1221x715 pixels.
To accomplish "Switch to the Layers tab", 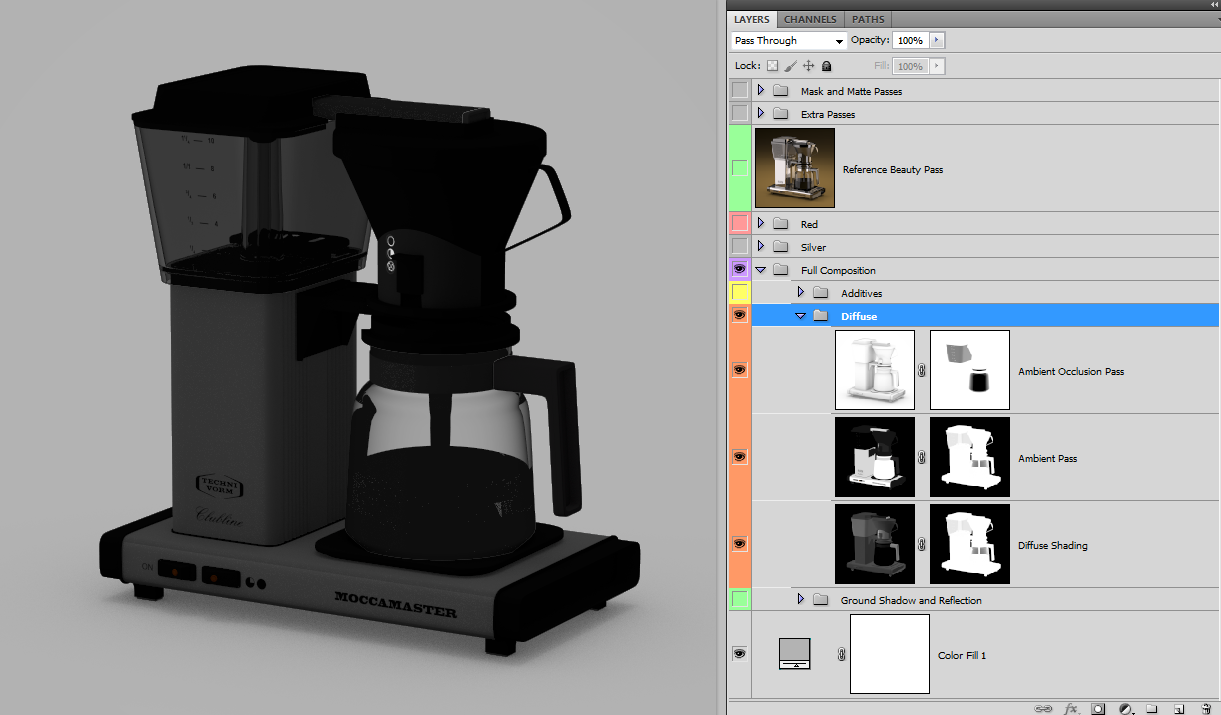I will [x=752, y=19].
